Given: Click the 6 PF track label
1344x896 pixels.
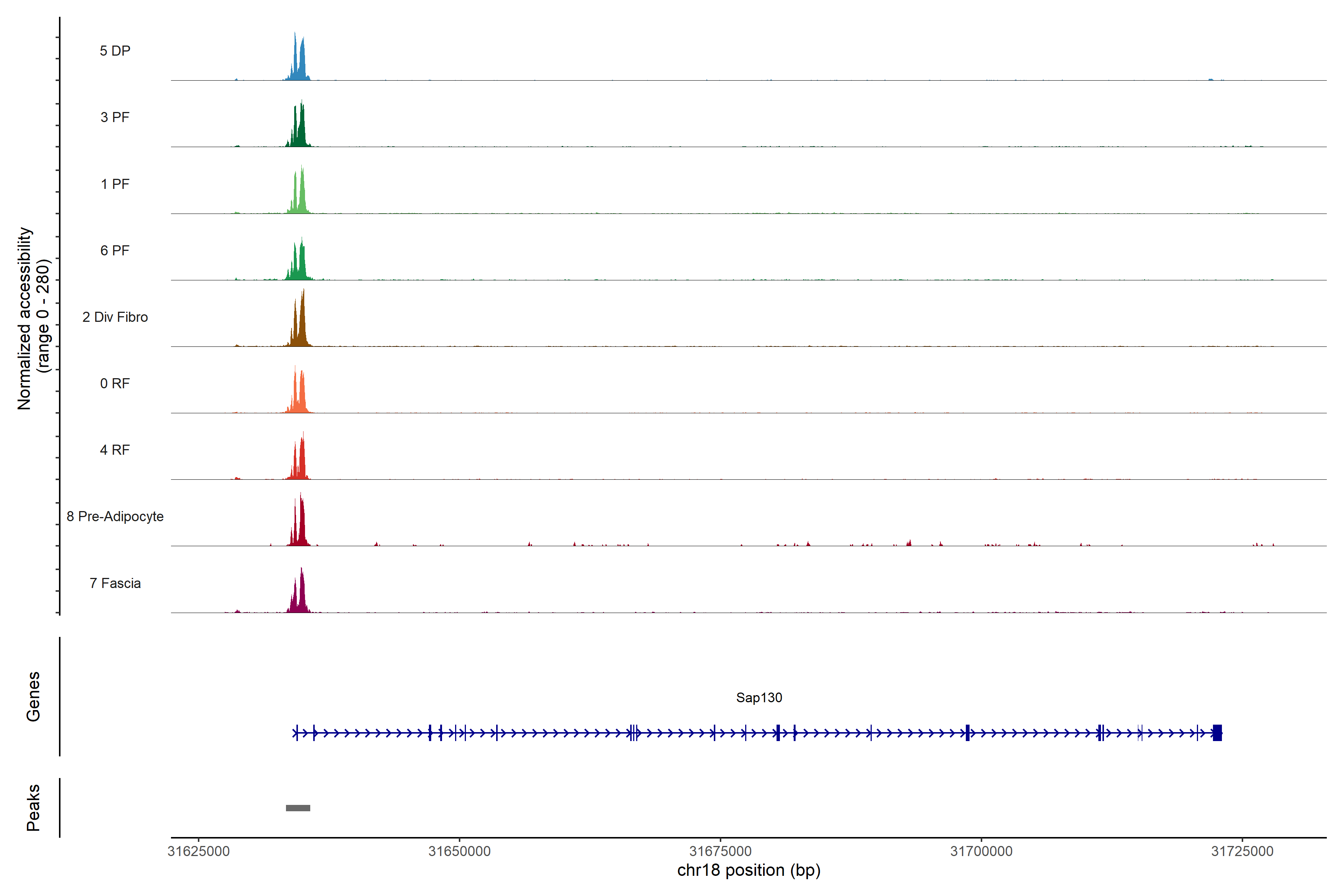Looking at the screenshot, I should pos(115,250).
